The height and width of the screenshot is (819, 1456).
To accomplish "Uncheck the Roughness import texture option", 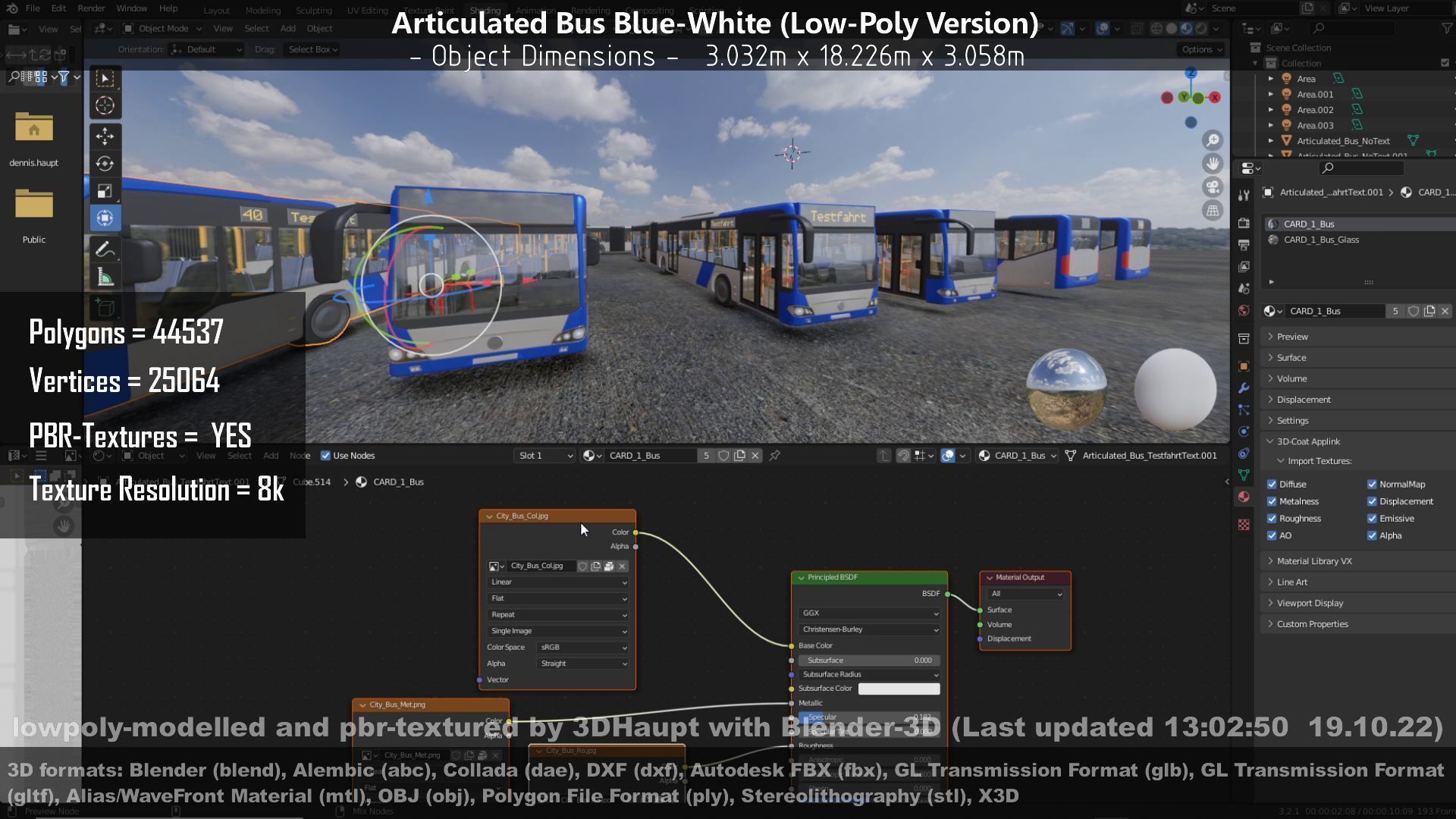I will (x=1272, y=519).
